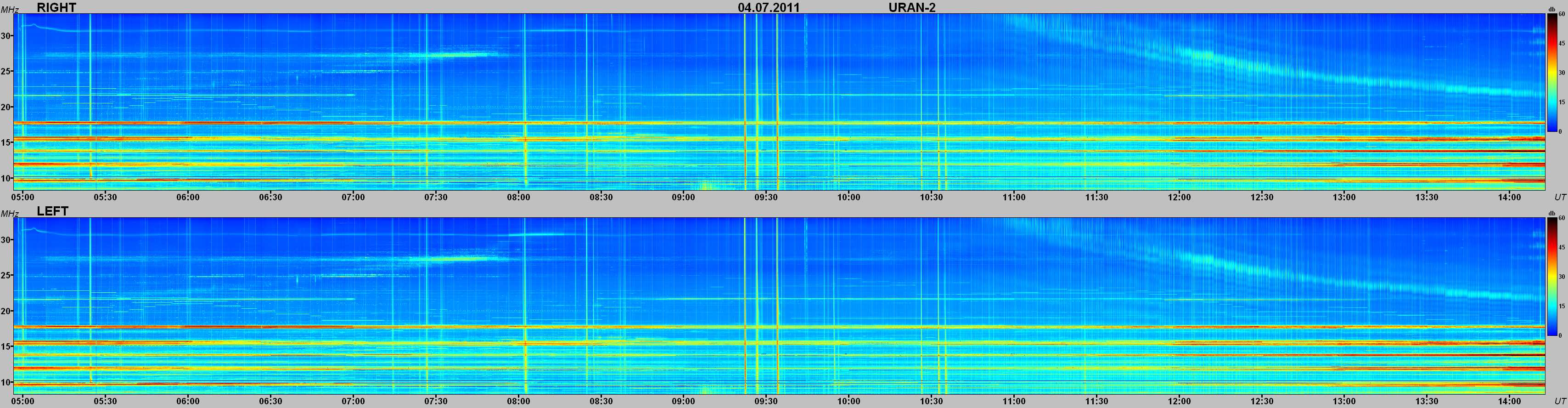Click the RIGHT polarization panel title

pyautogui.click(x=56, y=7)
